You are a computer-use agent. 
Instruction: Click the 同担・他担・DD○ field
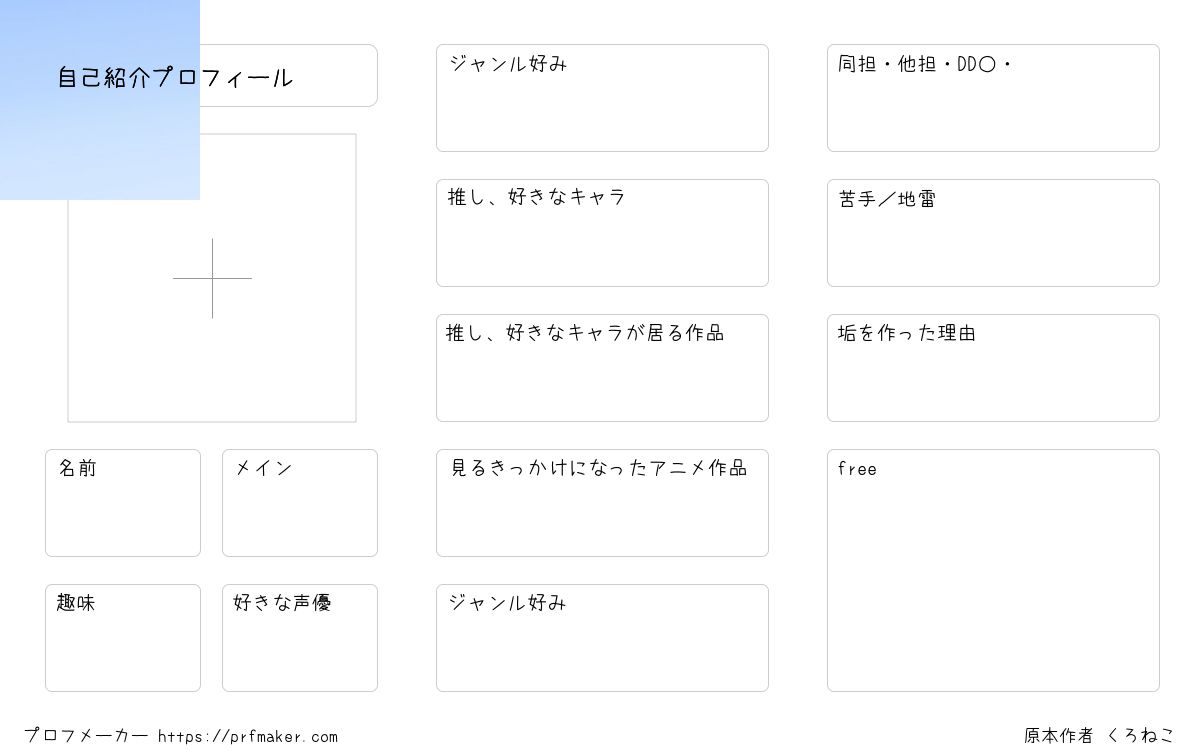(993, 98)
